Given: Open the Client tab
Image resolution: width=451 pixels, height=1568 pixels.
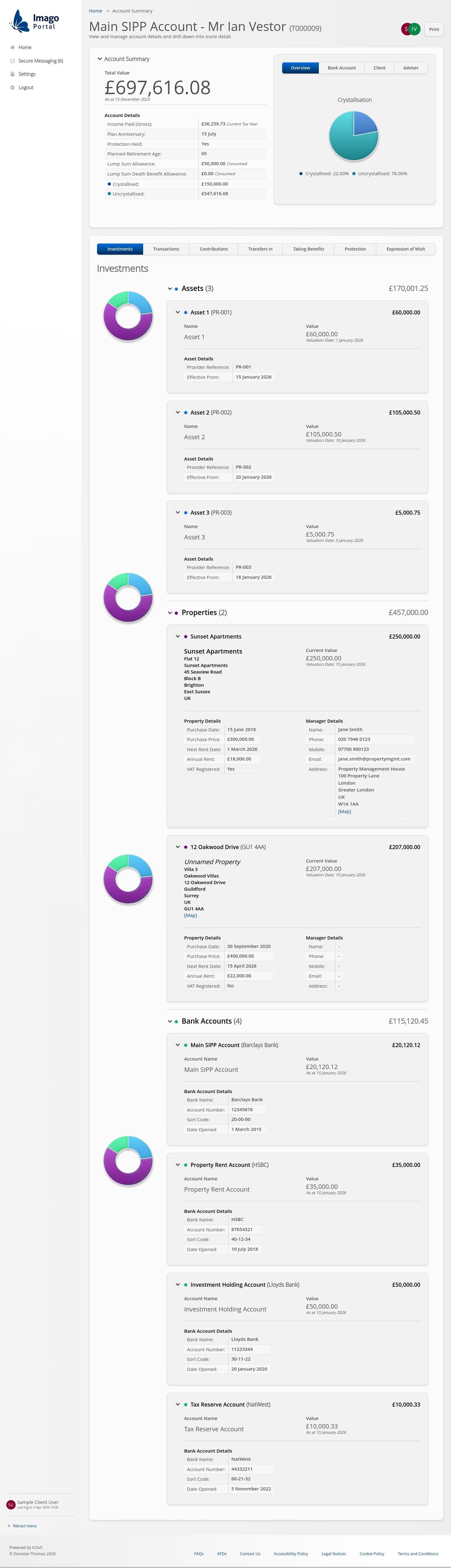Looking at the screenshot, I should [379, 68].
